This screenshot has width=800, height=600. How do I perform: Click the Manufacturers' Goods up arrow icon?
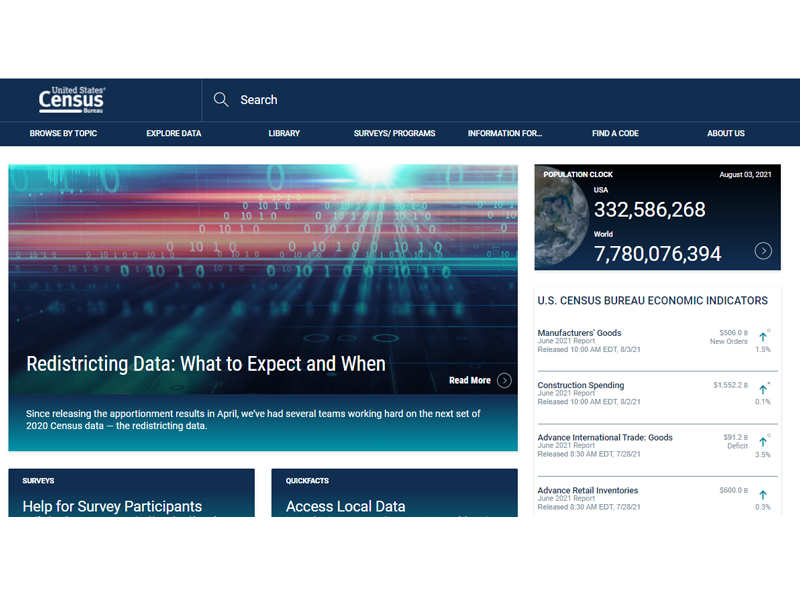[x=763, y=337]
